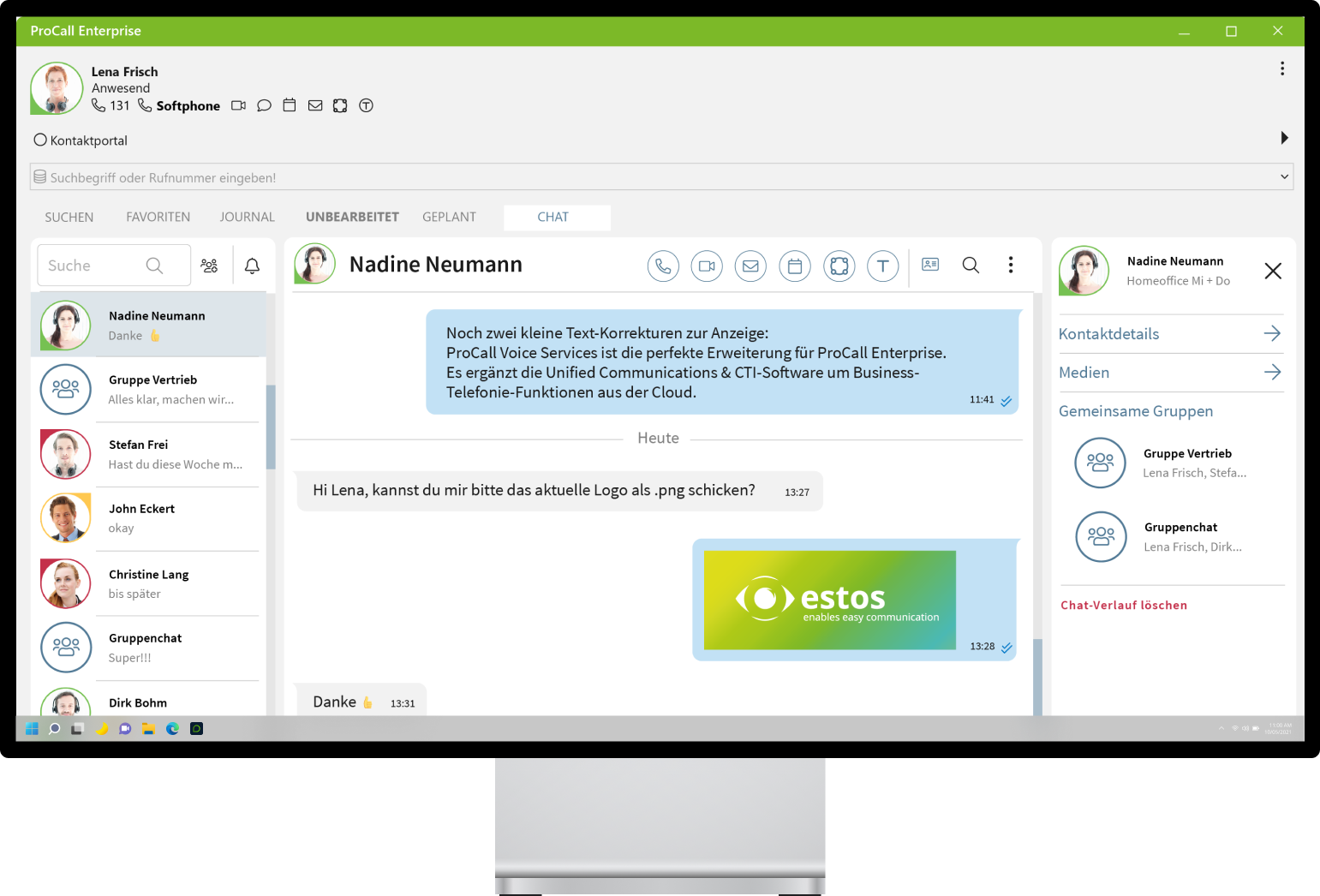This screenshot has height=896, width=1320.
Task: Switch to GEPLANT tab
Action: click(449, 218)
